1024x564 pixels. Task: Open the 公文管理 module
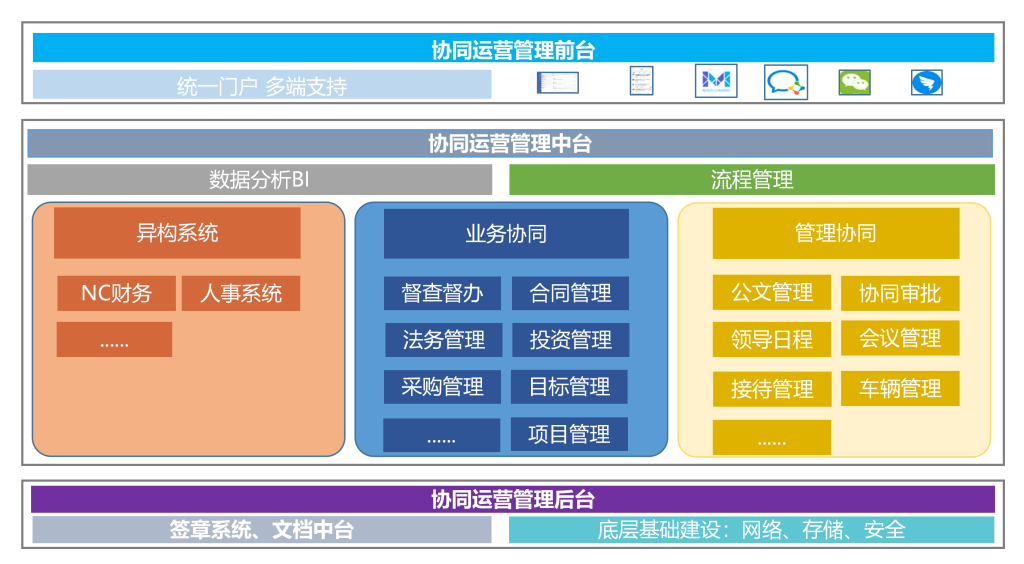[x=772, y=293]
